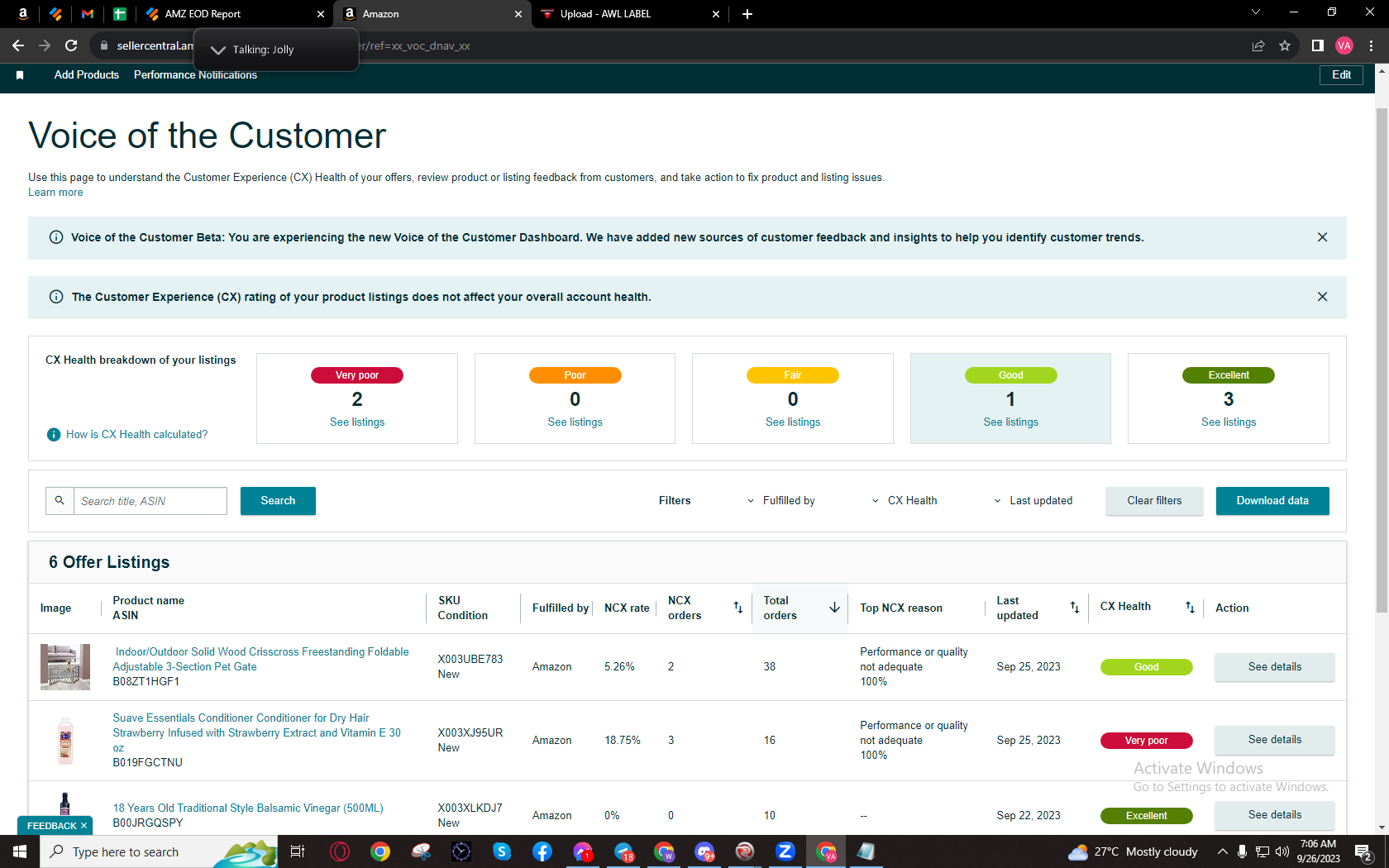Expand the Fulfilled by filter dropdown

pos(780,501)
